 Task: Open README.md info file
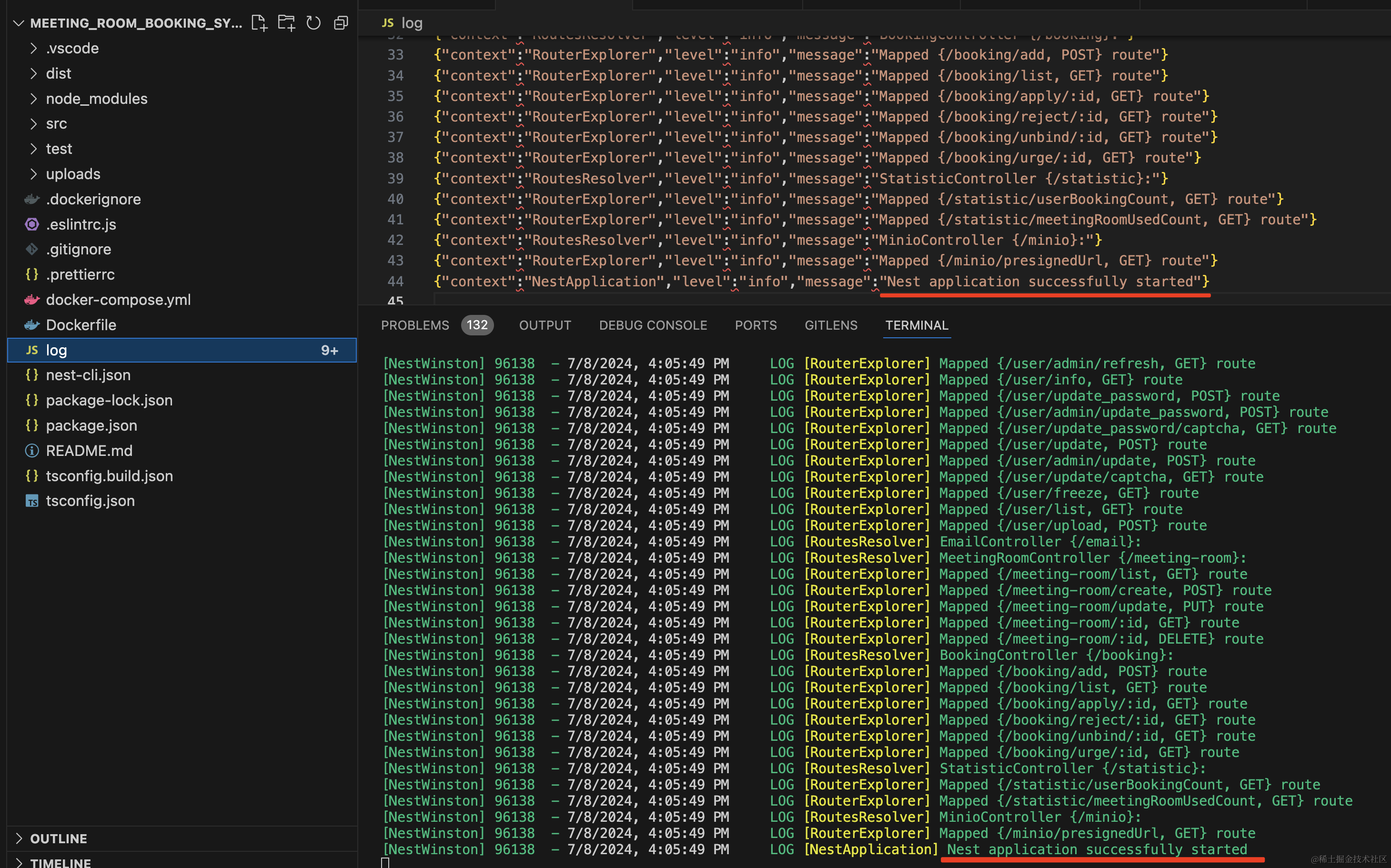tap(89, 451)
